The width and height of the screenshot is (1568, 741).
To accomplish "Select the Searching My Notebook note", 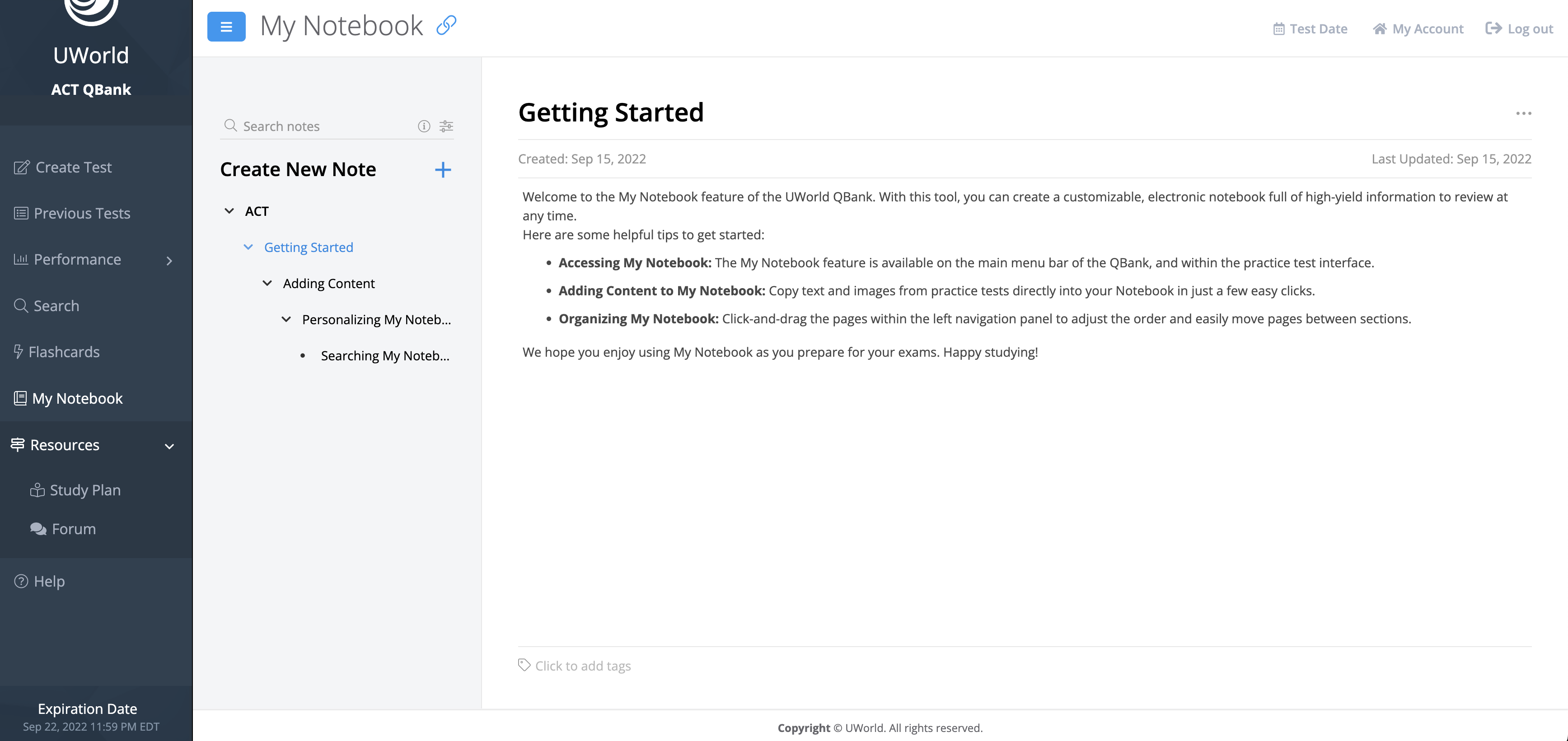I will 385,356.
